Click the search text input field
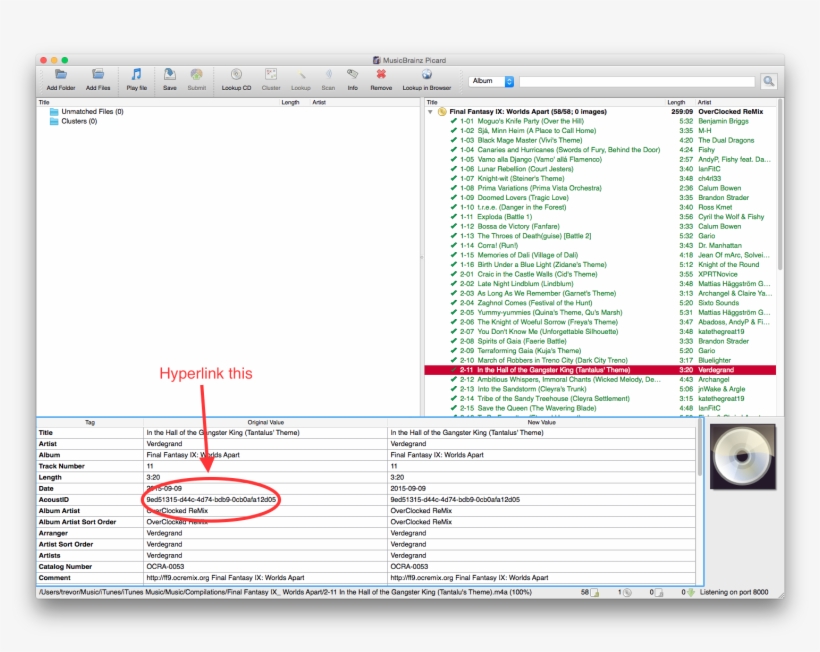This screenshot has width=820, height=652. click(637, 81)
